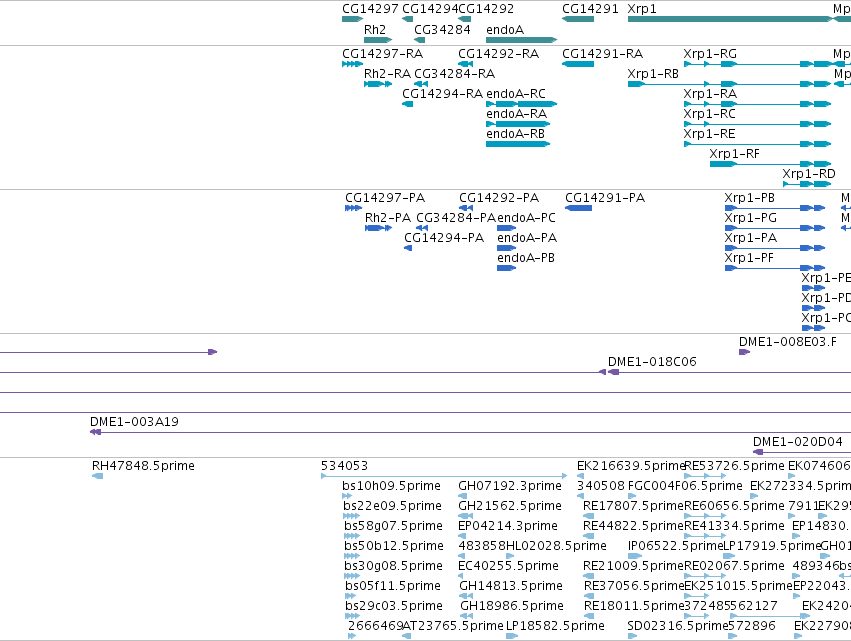Click EST GH07192.3prime
This screenshot has width=851, height=641.
coord(462,496)
